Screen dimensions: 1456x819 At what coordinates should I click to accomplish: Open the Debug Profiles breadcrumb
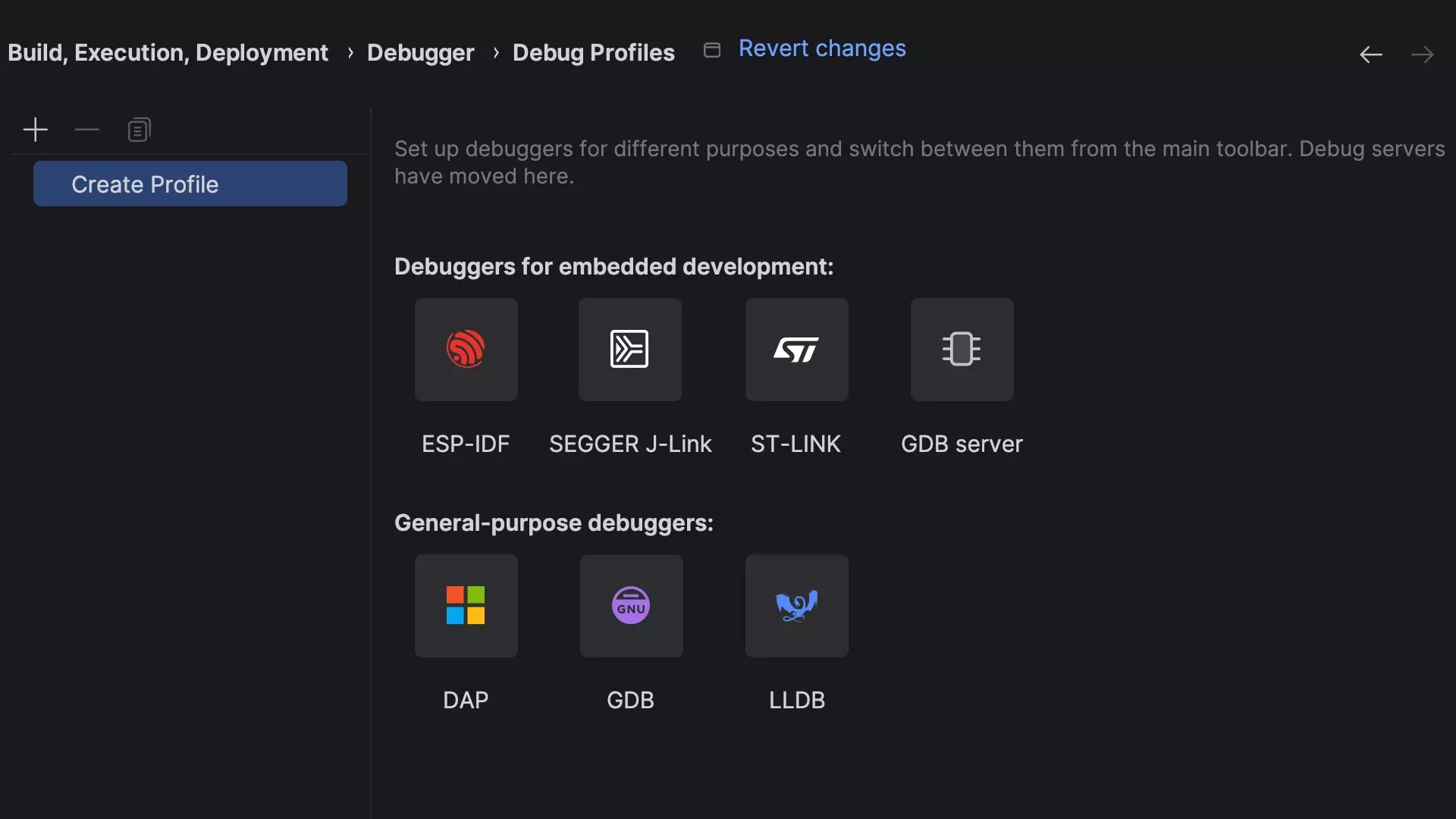tap(594, 52)
